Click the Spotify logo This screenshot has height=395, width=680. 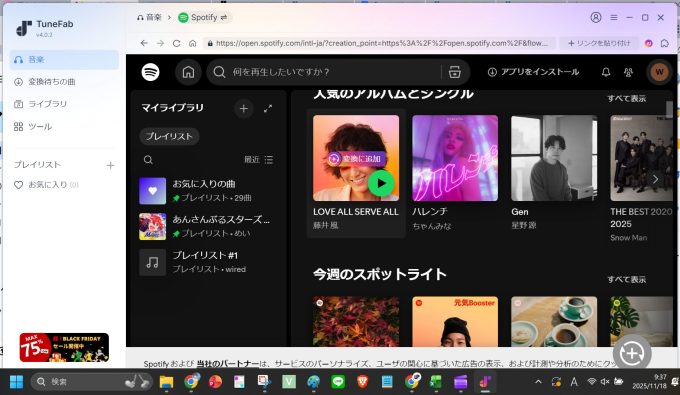pos(150,72)
